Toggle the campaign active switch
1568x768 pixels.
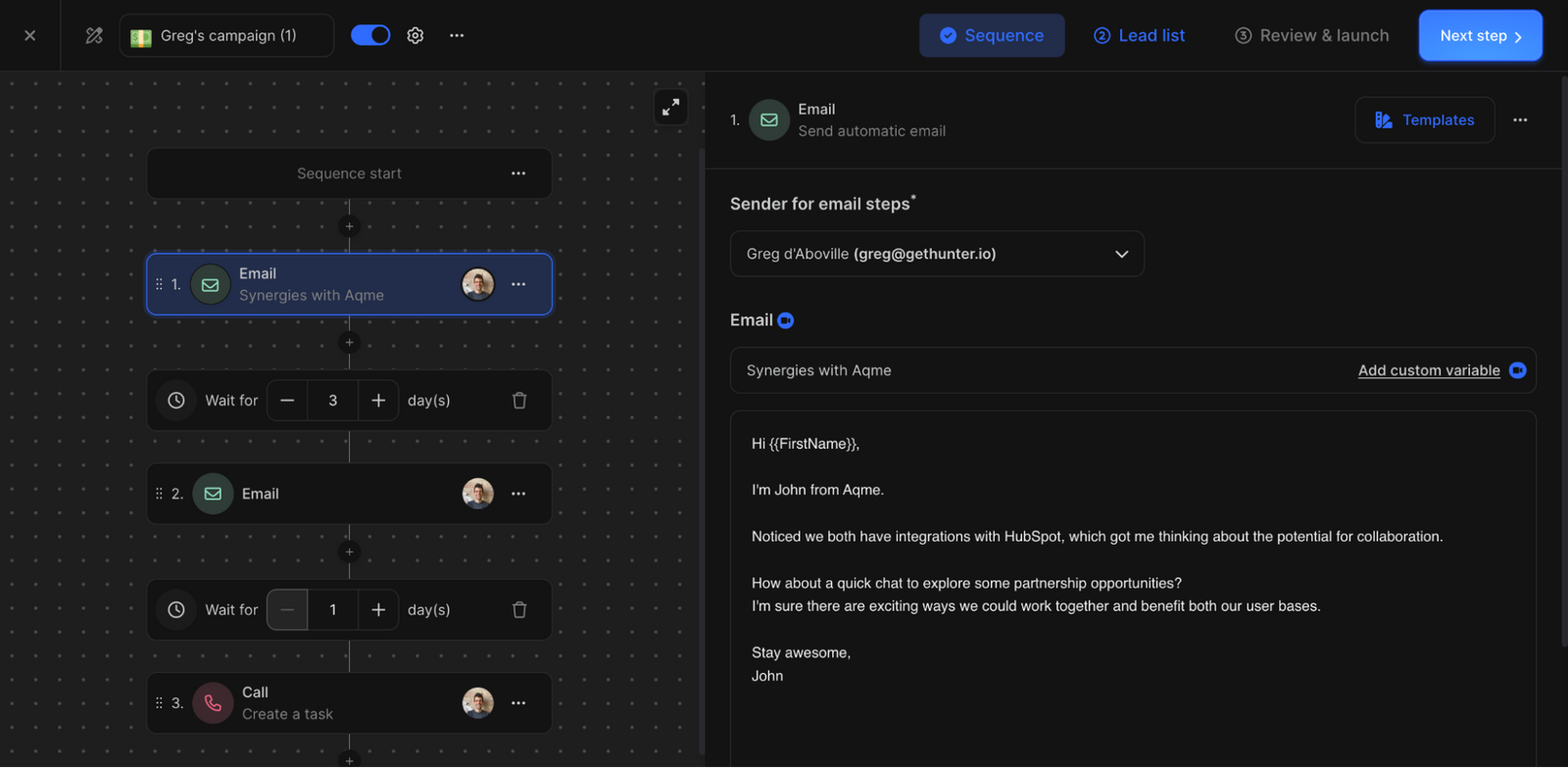pos(370,35)
